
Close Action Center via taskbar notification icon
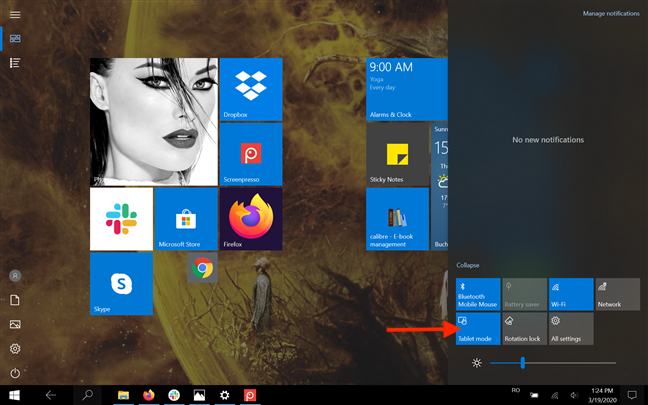pos(632,395)
